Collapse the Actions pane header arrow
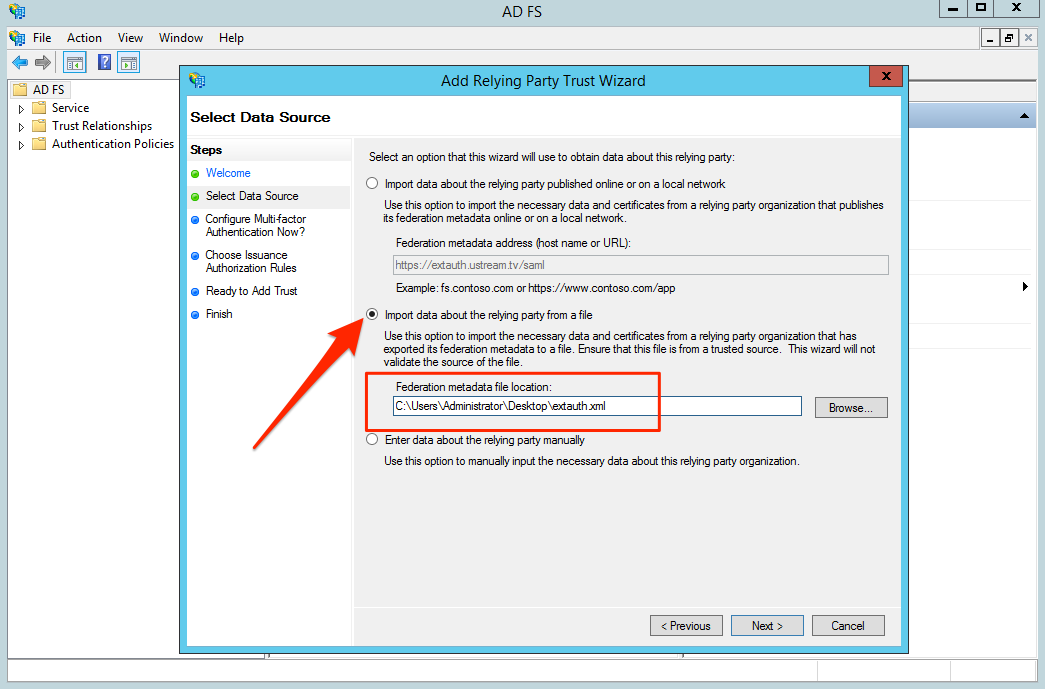 tap(1024, 116)
